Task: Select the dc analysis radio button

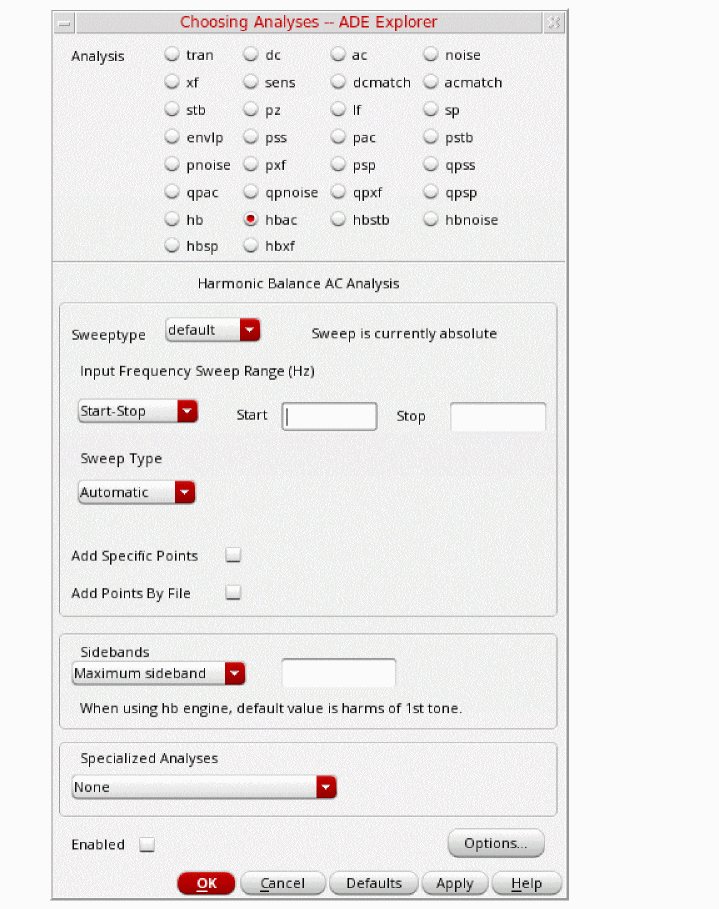Action: (x=250, y=54)
